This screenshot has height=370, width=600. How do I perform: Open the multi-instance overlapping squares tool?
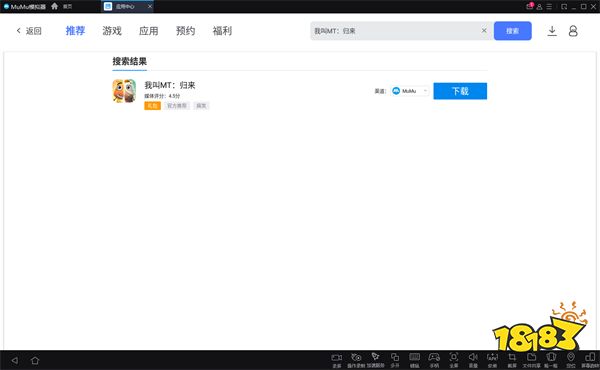pos(395,360)
